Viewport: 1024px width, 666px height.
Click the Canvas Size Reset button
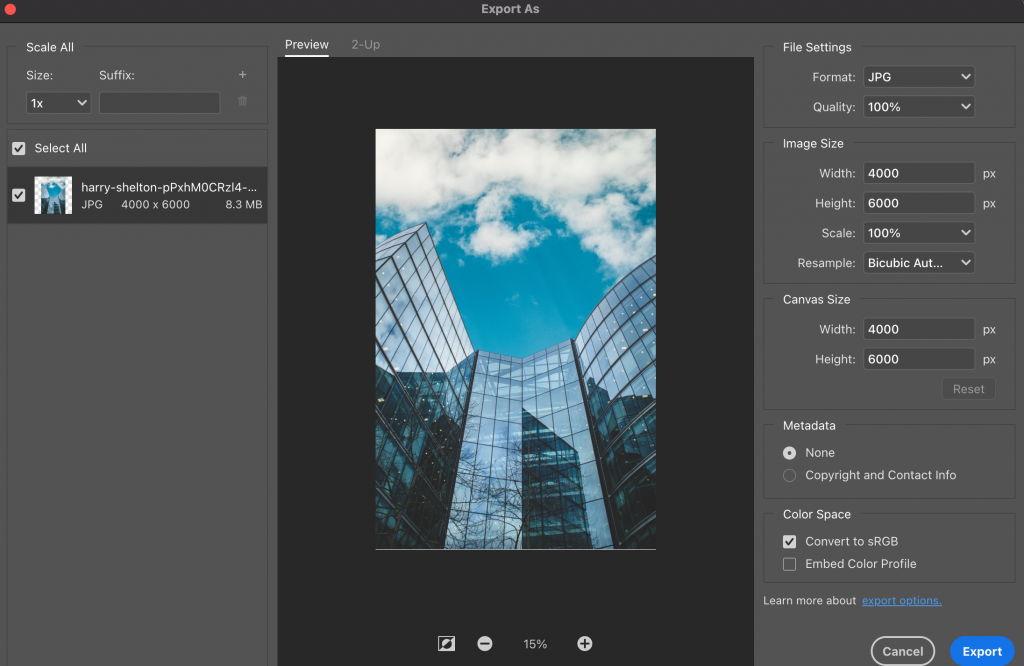pyautogui.click(x=968, y=389)
